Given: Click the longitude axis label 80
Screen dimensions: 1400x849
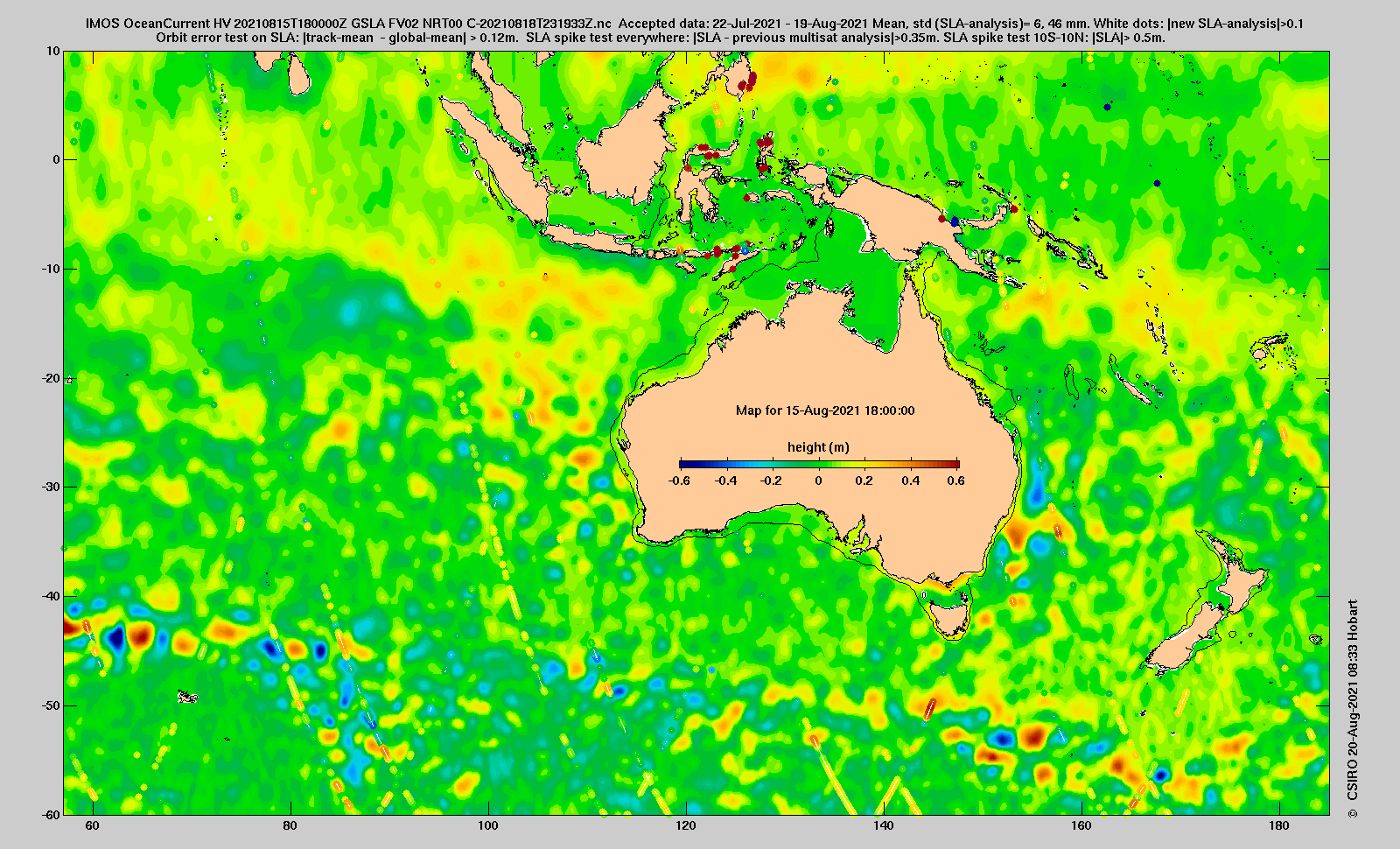Looking at the screenshot, I should point(290,825).
